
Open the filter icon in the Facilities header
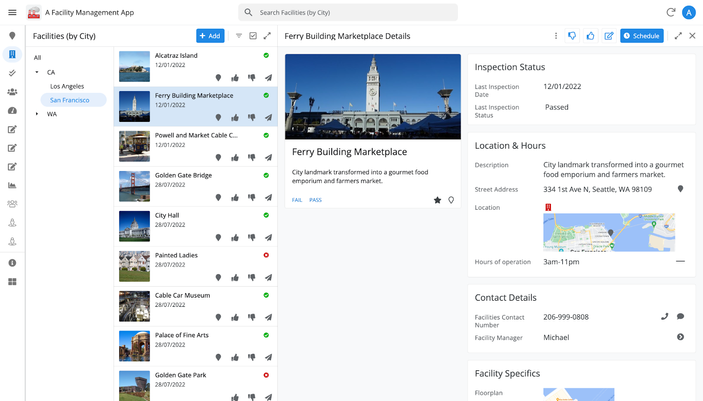click(x=239, y=36)
